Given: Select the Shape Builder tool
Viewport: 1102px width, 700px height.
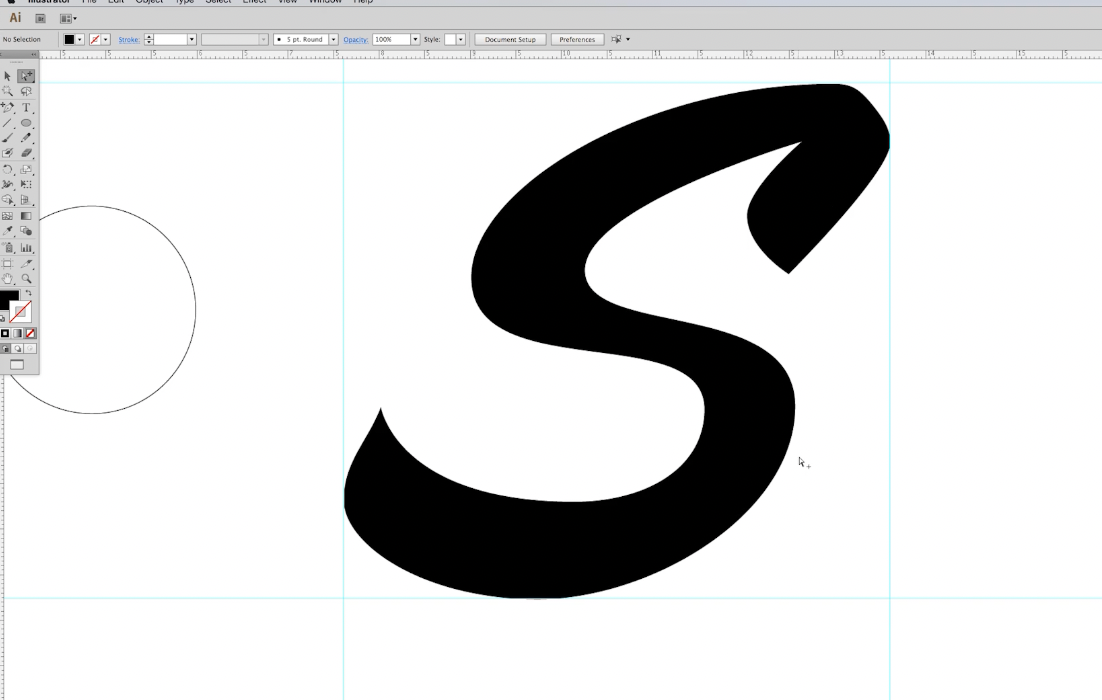Looking at the screenshot, I should click(8, 200).
